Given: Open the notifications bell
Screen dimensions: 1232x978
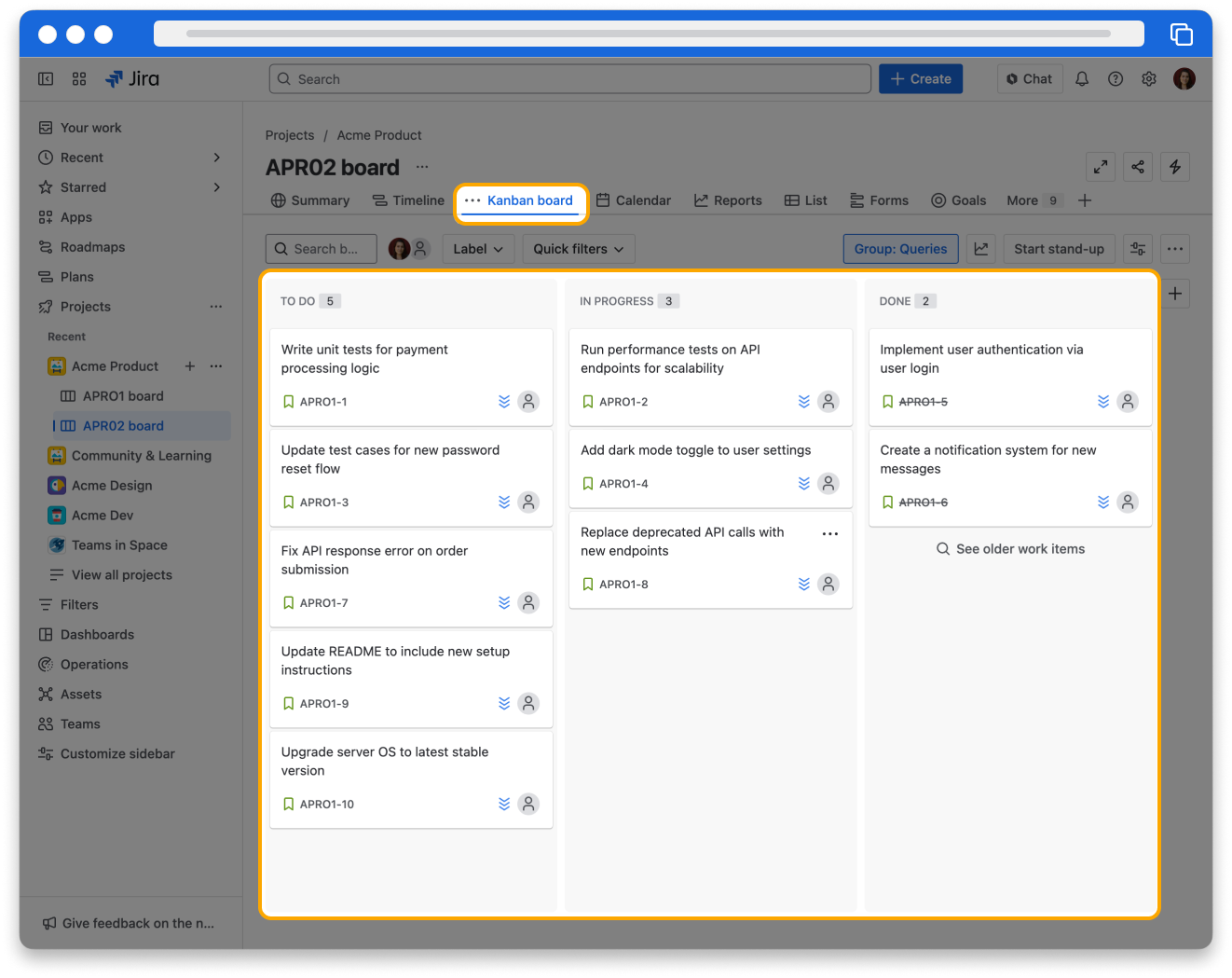Looking at the screenshot, I should pyautogui.click(x=1082, y=79).
